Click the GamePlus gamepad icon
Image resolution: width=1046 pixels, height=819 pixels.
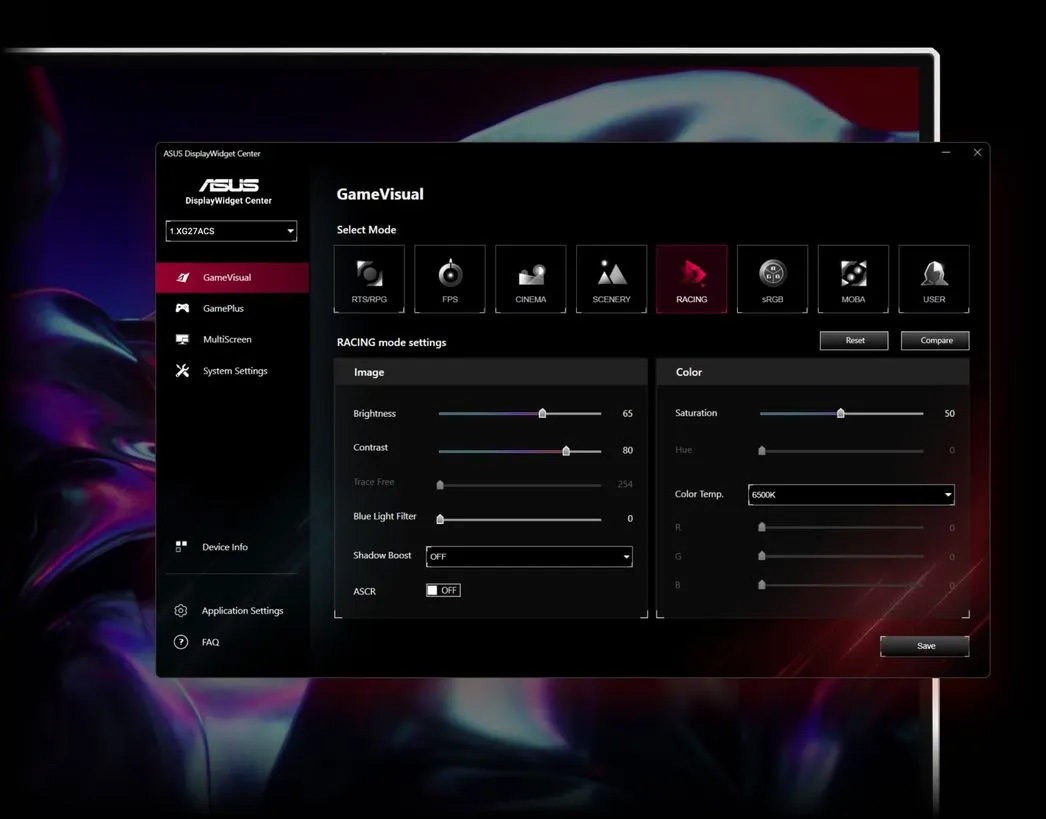(182, 308)
